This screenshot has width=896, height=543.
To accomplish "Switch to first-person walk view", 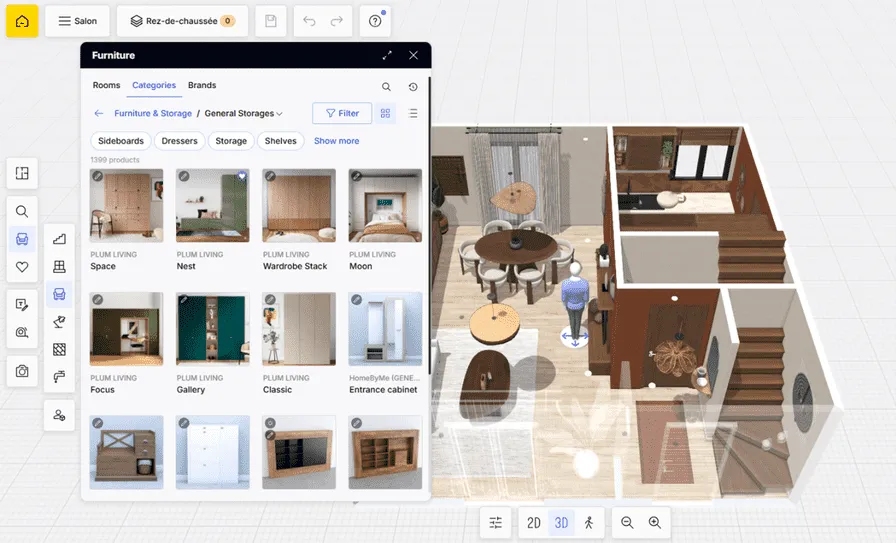I will [x=589, y=522].
